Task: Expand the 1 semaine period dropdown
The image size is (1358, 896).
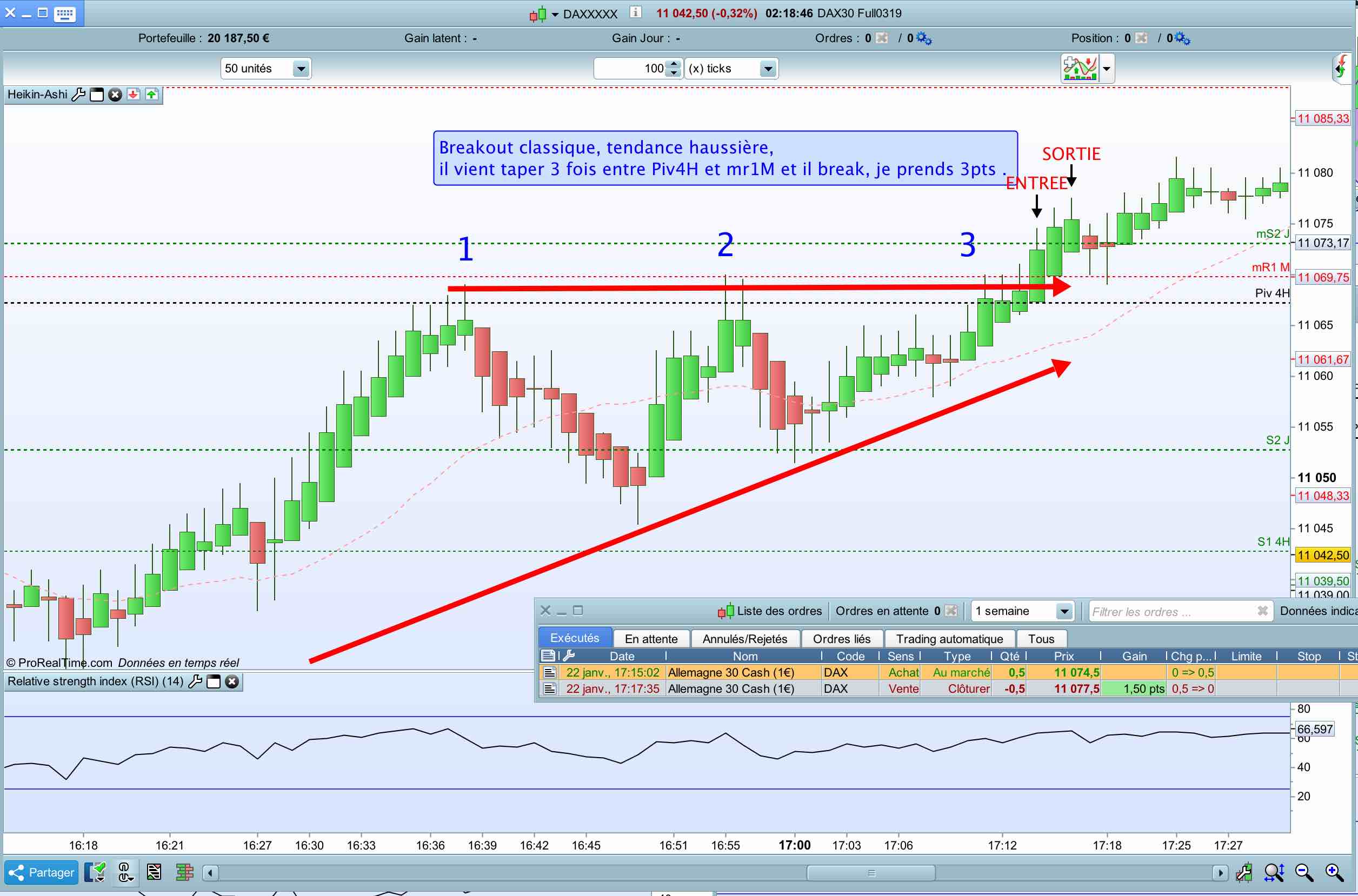Action: [1064, 611]
